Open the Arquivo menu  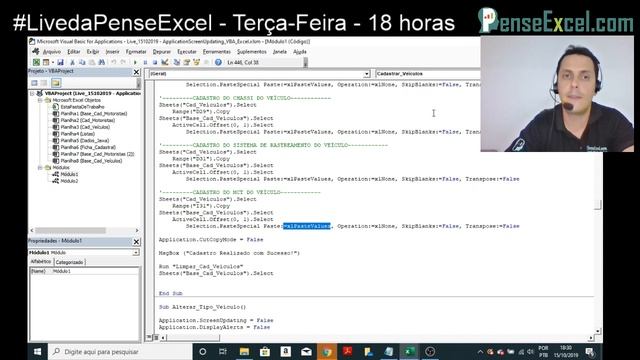52,52
